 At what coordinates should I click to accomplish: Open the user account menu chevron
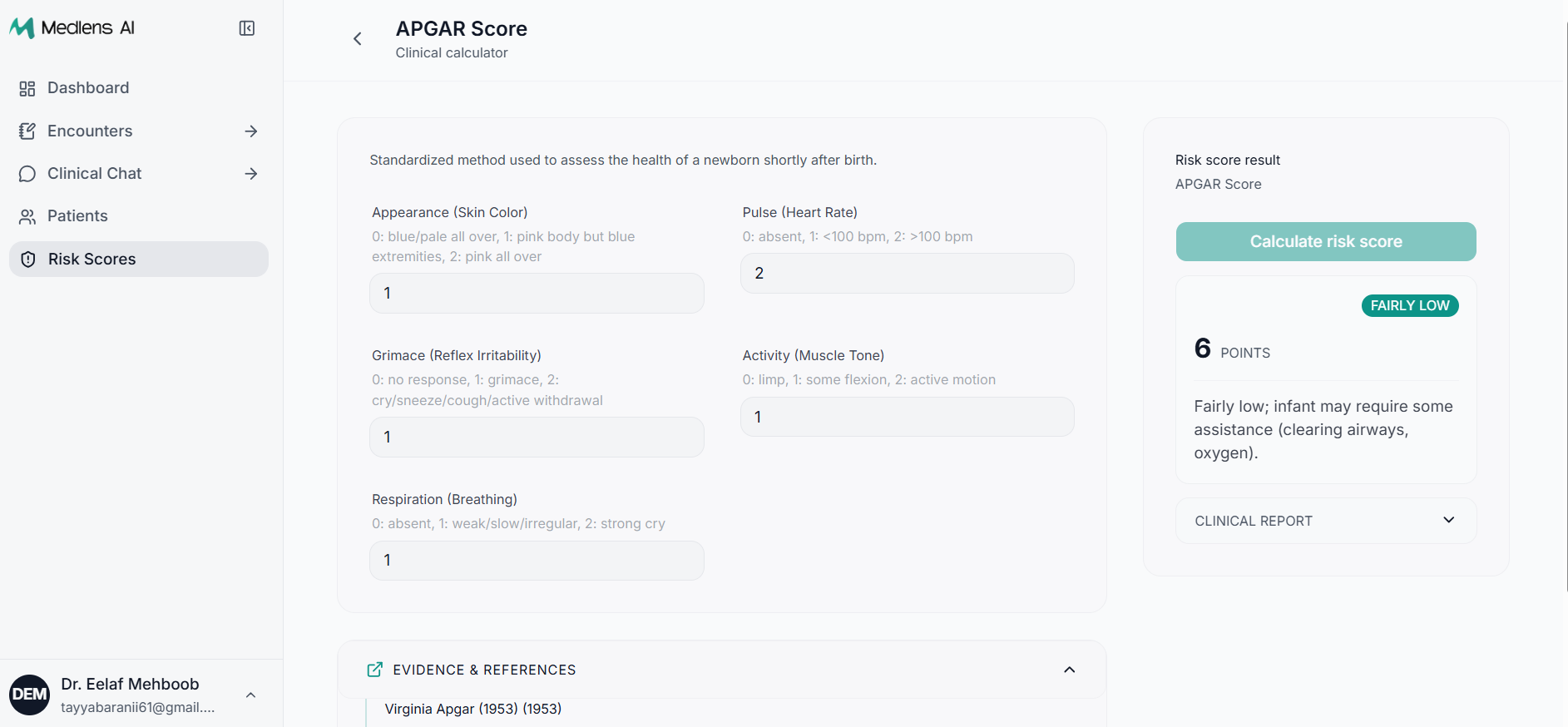(250, 695)
